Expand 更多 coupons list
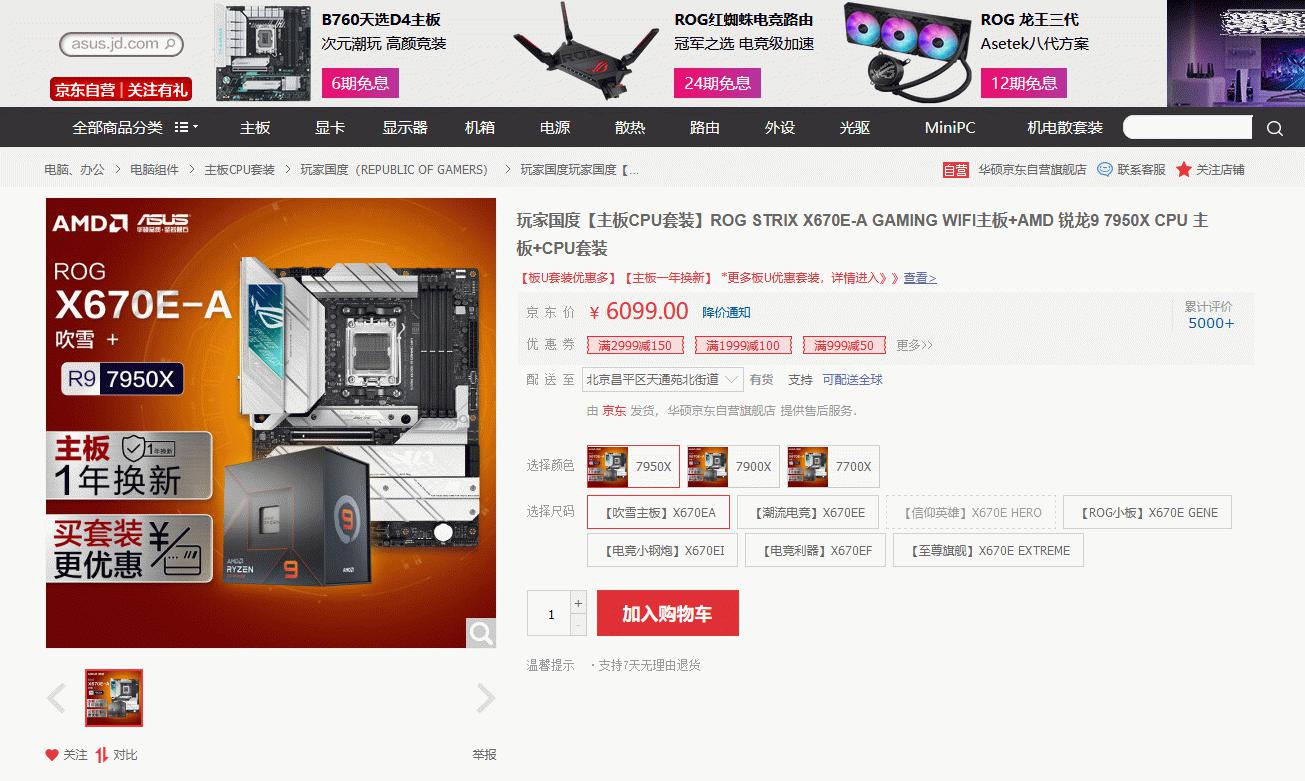 [x=914, y=345]
